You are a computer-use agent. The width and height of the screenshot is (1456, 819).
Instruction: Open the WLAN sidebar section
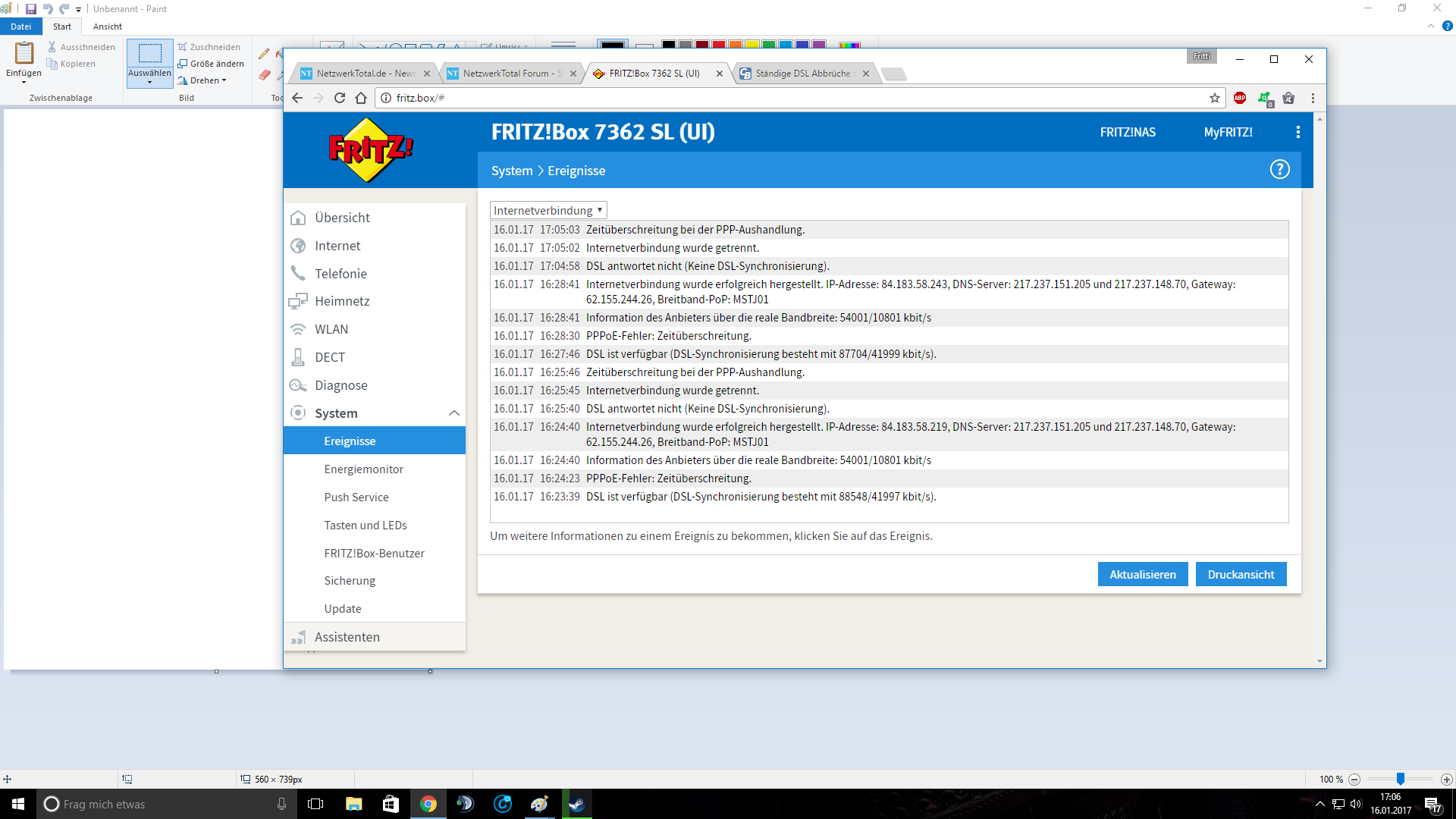tap(331, 329)
